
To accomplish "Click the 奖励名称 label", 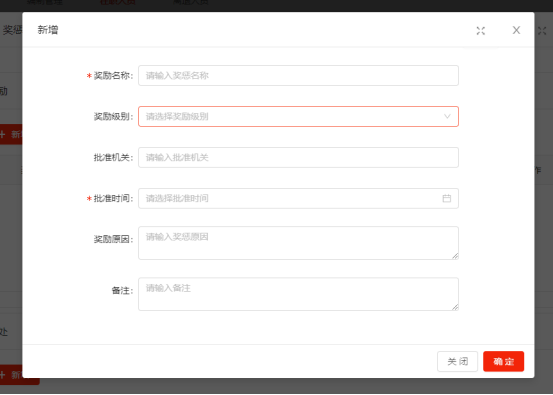I will click(x=113, y=75).
